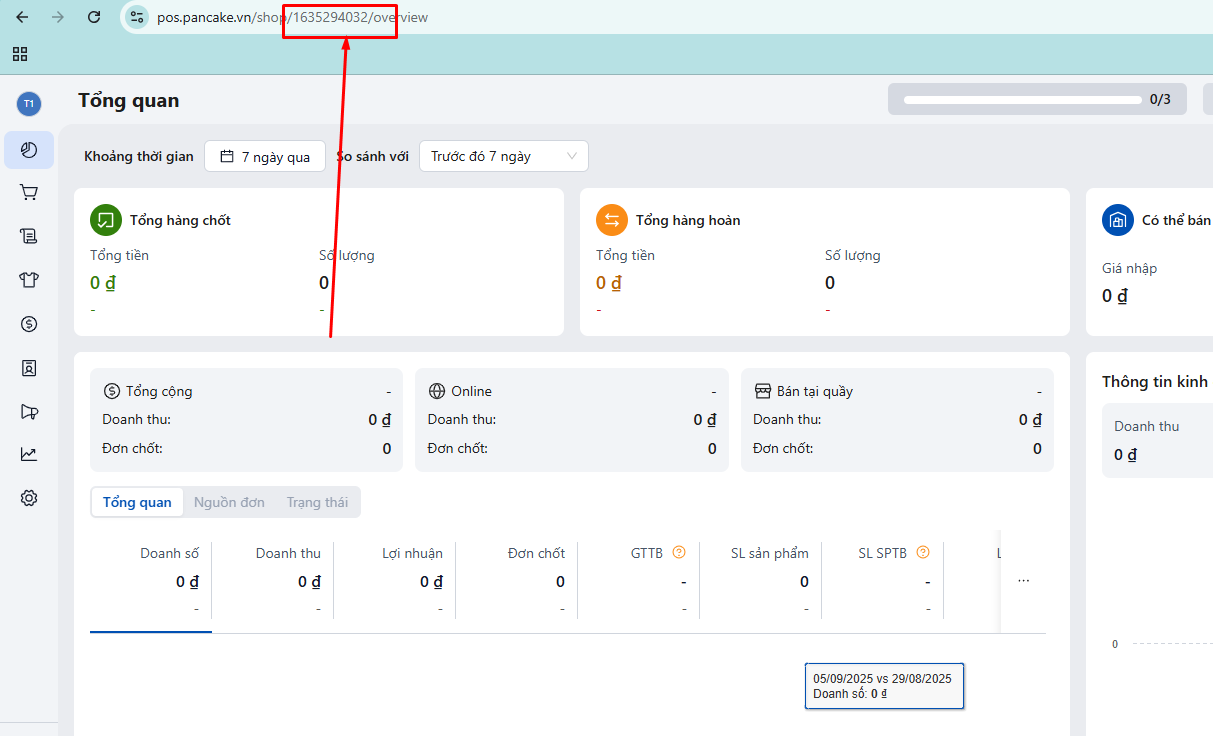Click the dollar icon beside Tổng cộng

[x=111, y=391]
